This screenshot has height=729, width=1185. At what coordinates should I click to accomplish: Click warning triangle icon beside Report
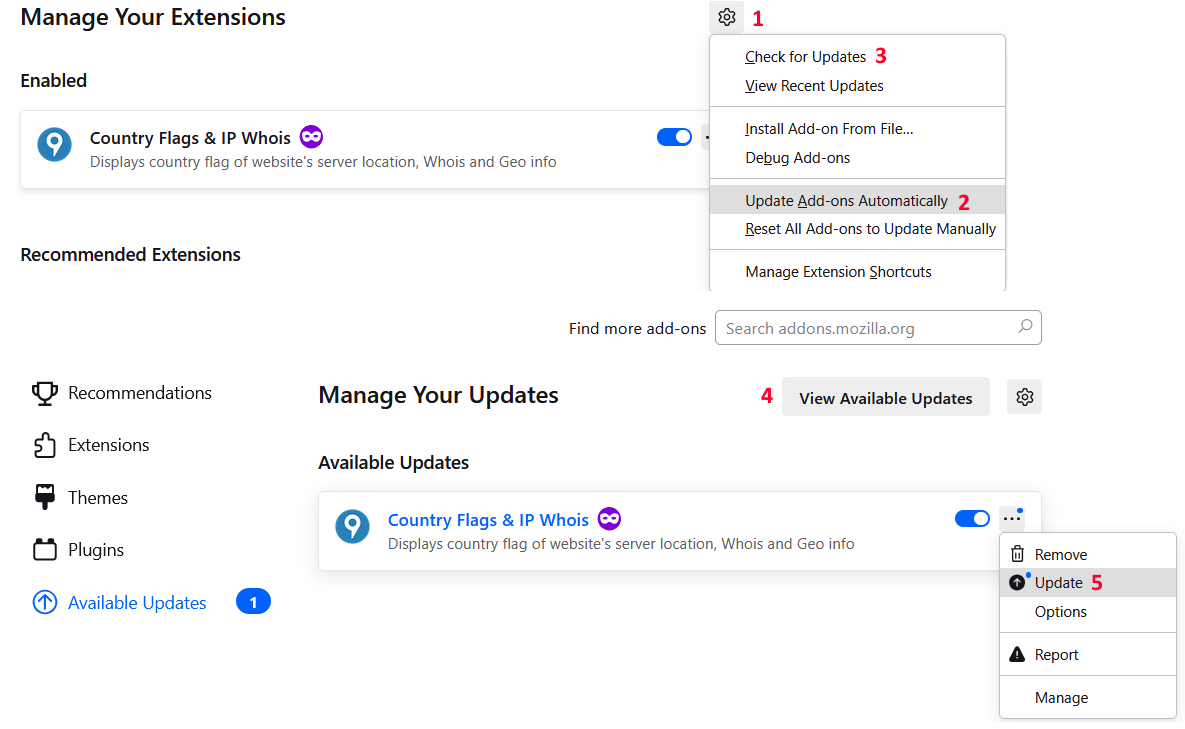(x=1017, y=654)
